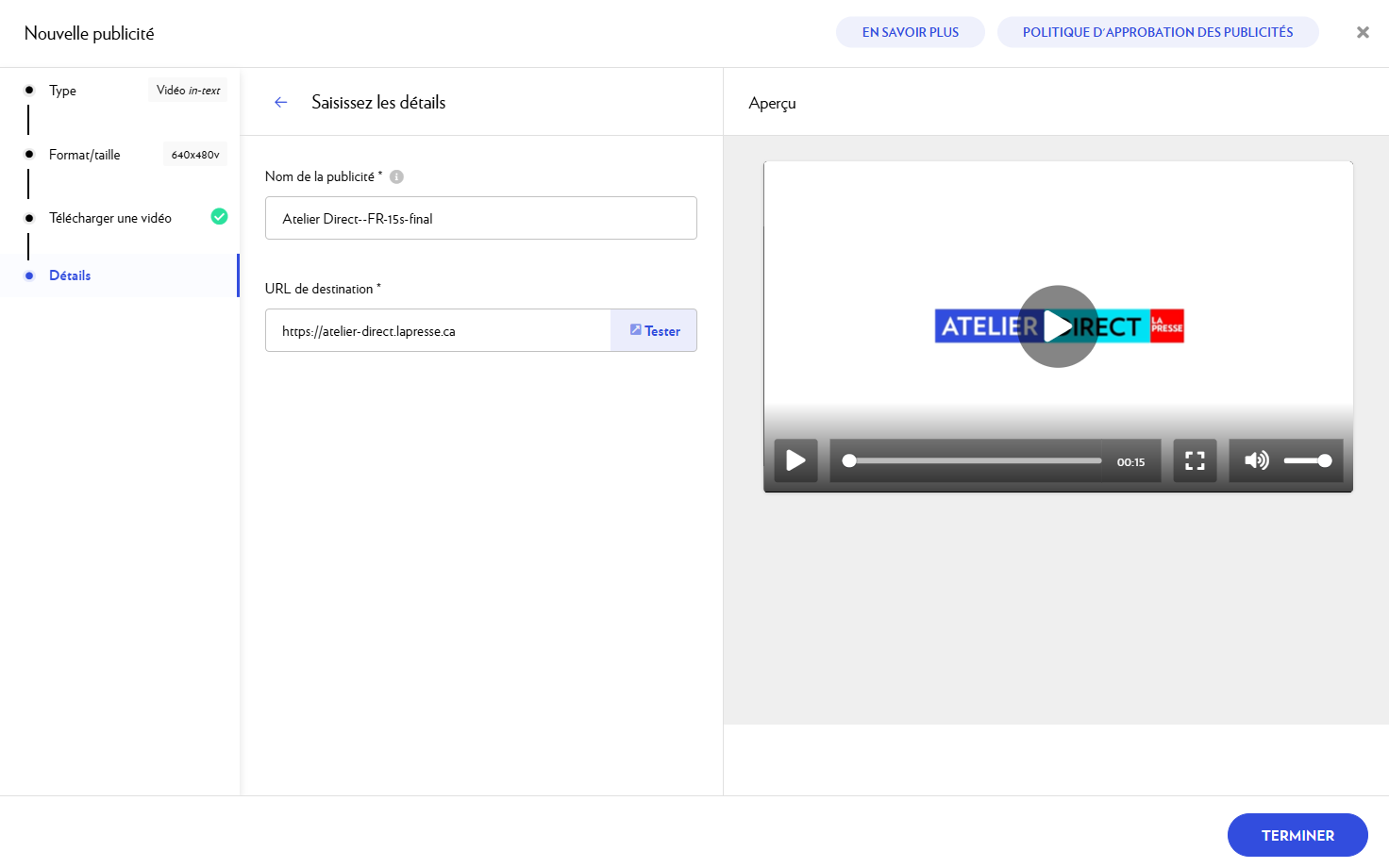Enter fullscreen mode in the video preview
Viewport: 1389px width, 868px height.
tap(1195, 460)
